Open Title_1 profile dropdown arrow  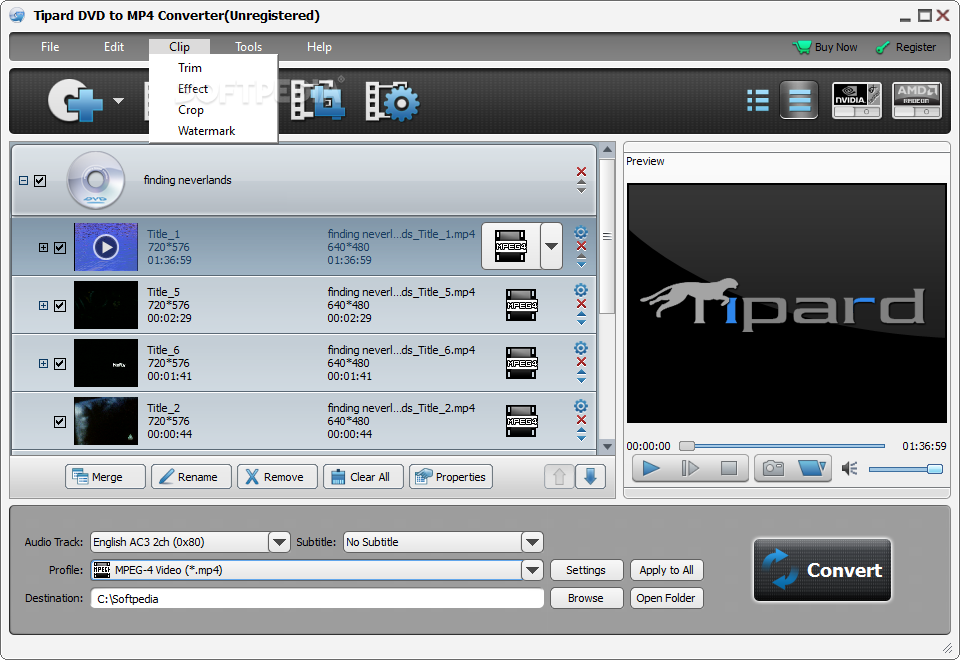[552, 246]
